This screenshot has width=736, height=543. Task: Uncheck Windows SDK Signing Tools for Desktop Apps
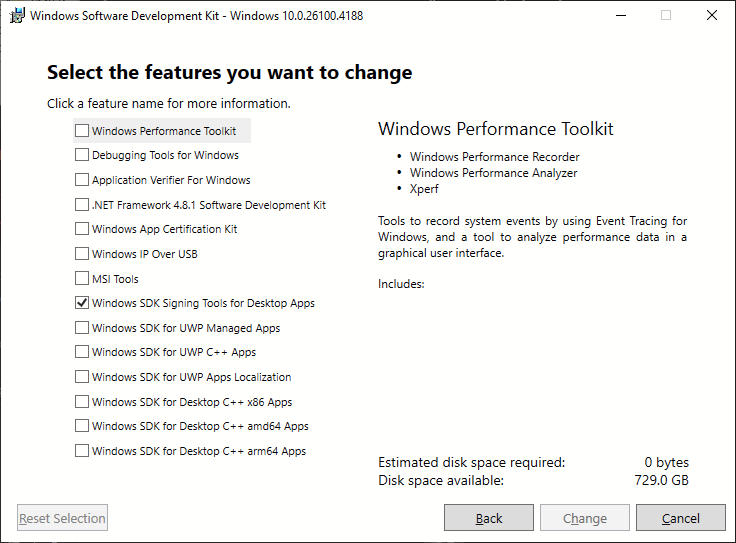82,303
